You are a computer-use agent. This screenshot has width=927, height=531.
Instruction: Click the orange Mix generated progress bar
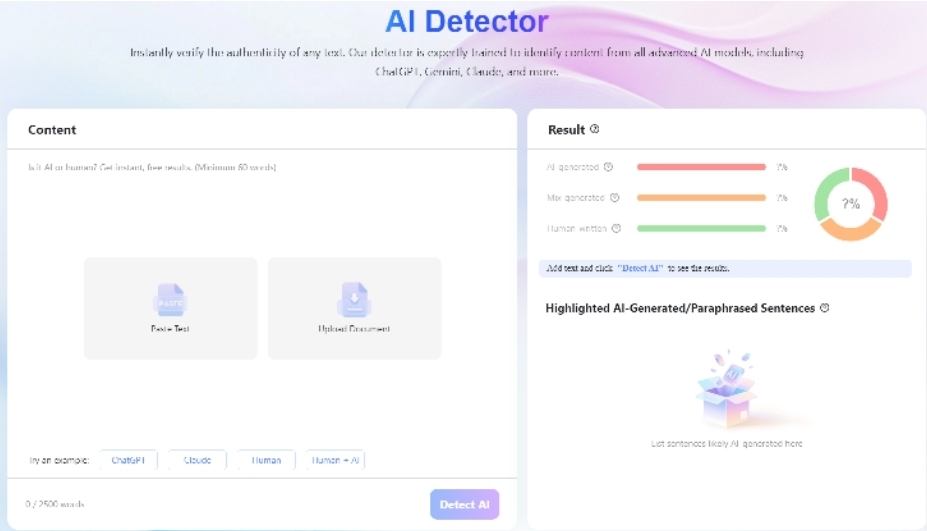pyautogui.click(x=701, y=198)
